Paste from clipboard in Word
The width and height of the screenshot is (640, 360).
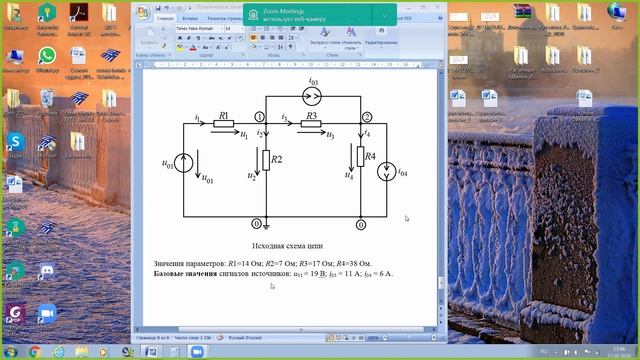coord(149,37)
